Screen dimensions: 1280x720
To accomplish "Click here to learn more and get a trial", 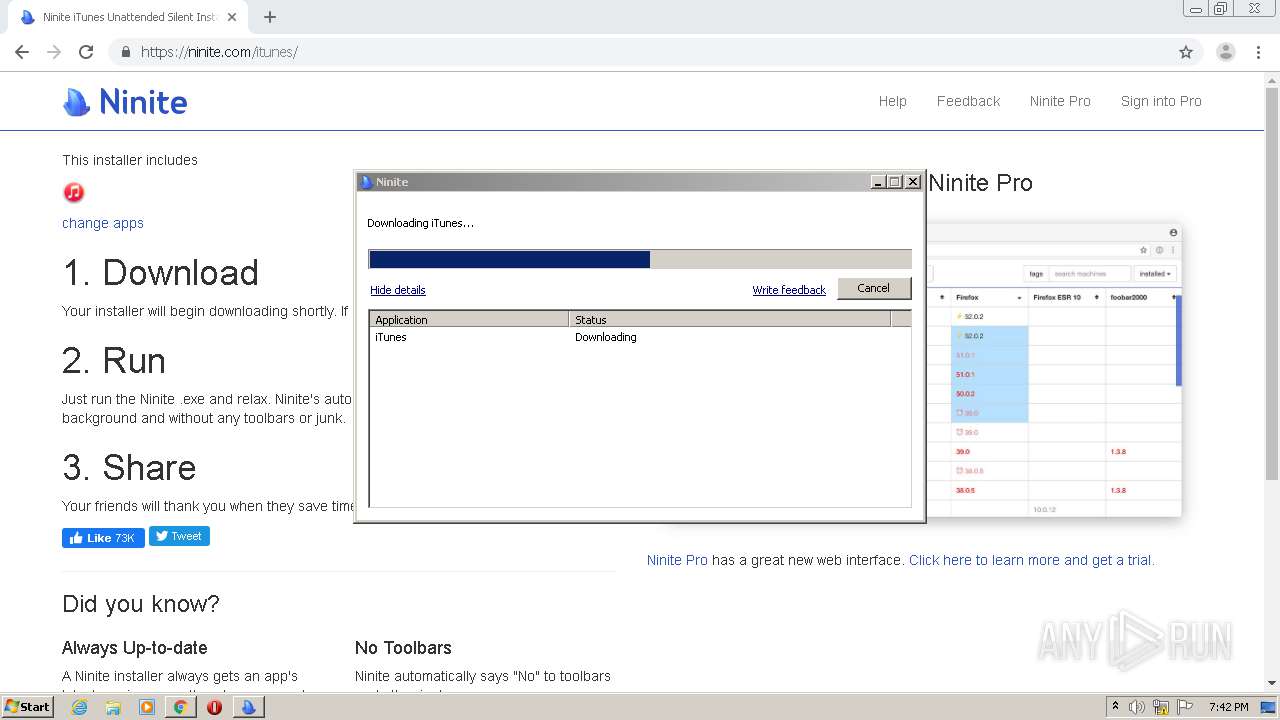I will pos(1031,560).
